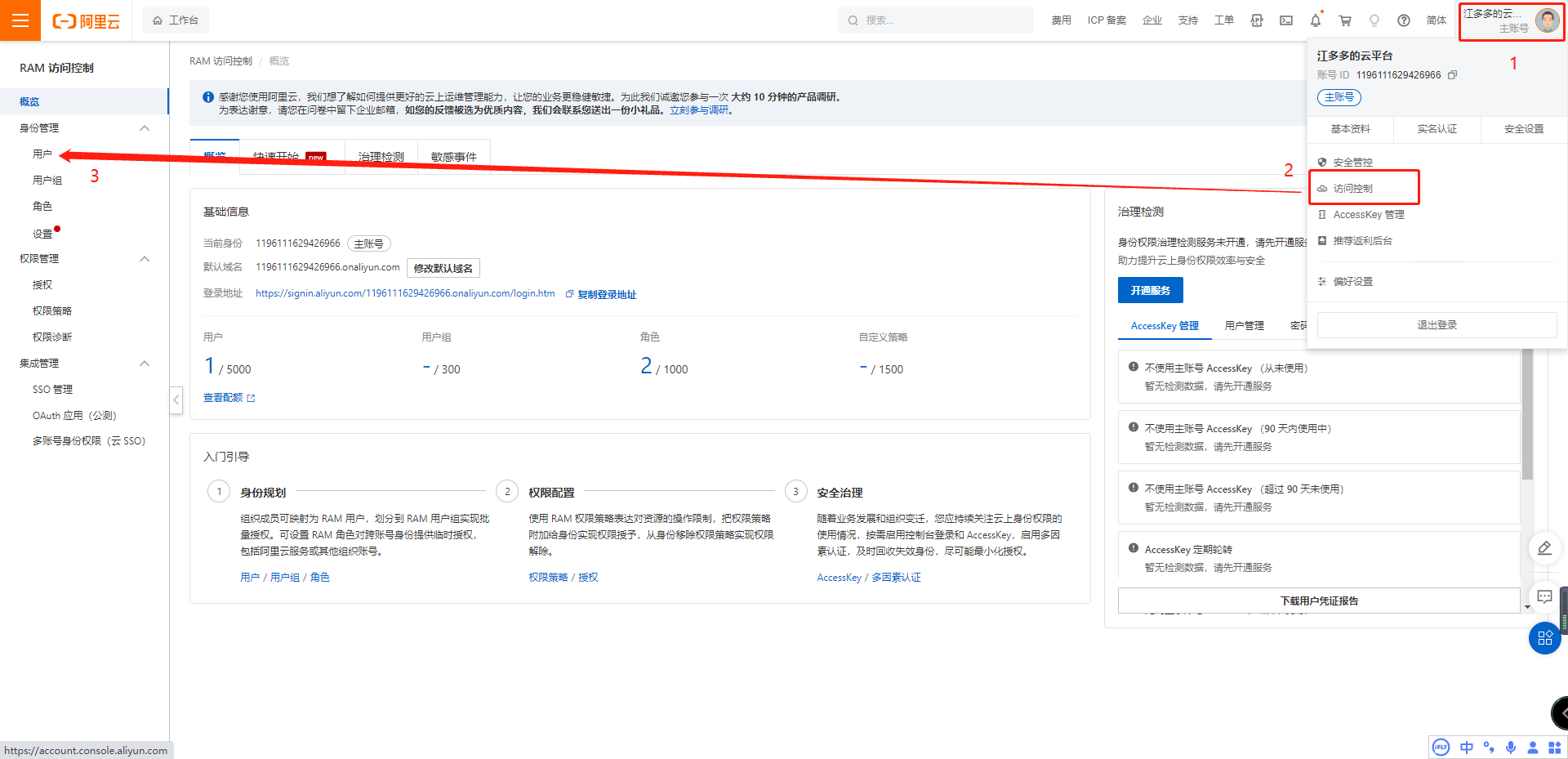Open the 实名认证 tab in account panel

1437,129
